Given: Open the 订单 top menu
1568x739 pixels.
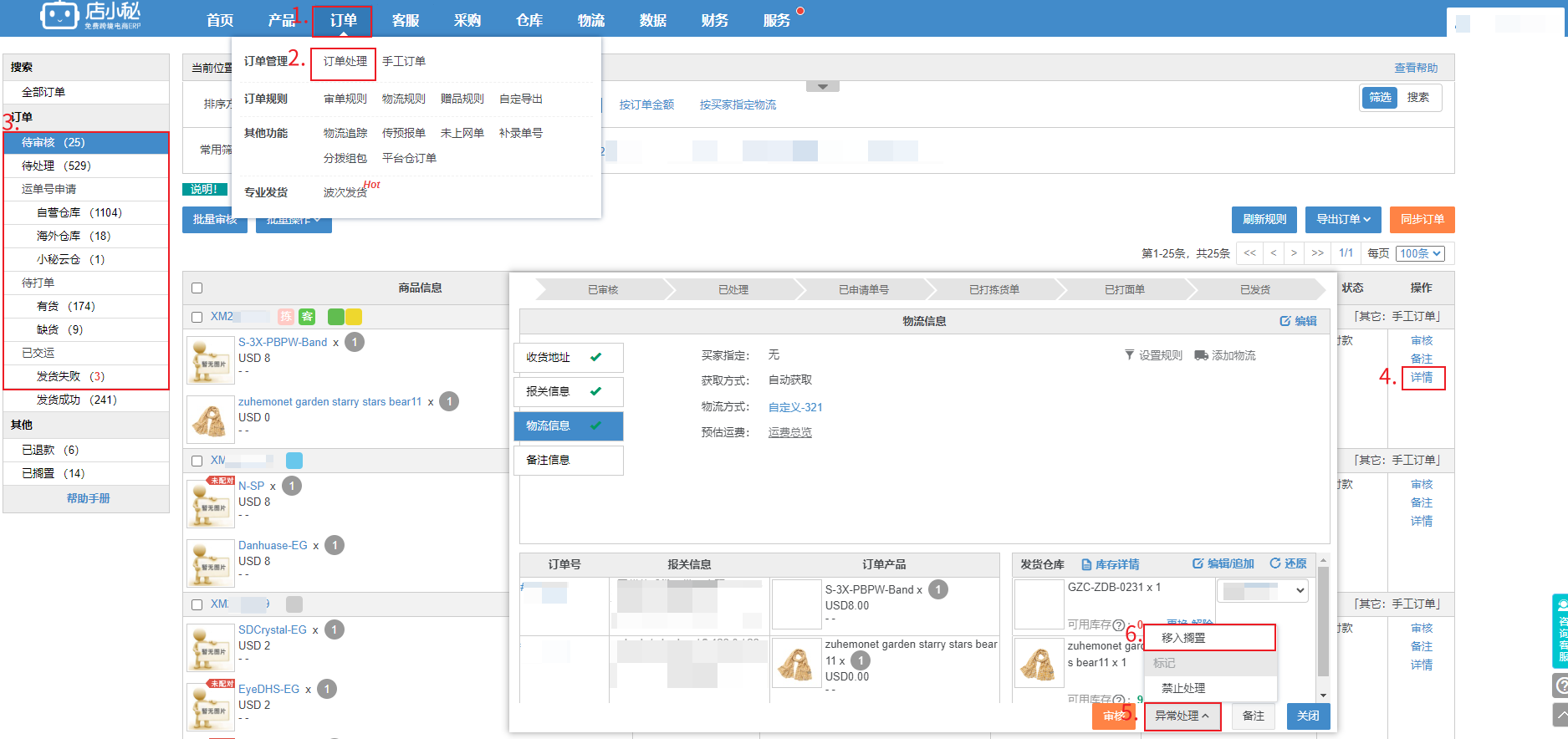Looking at the screenshot, I should tap(343, 20).
